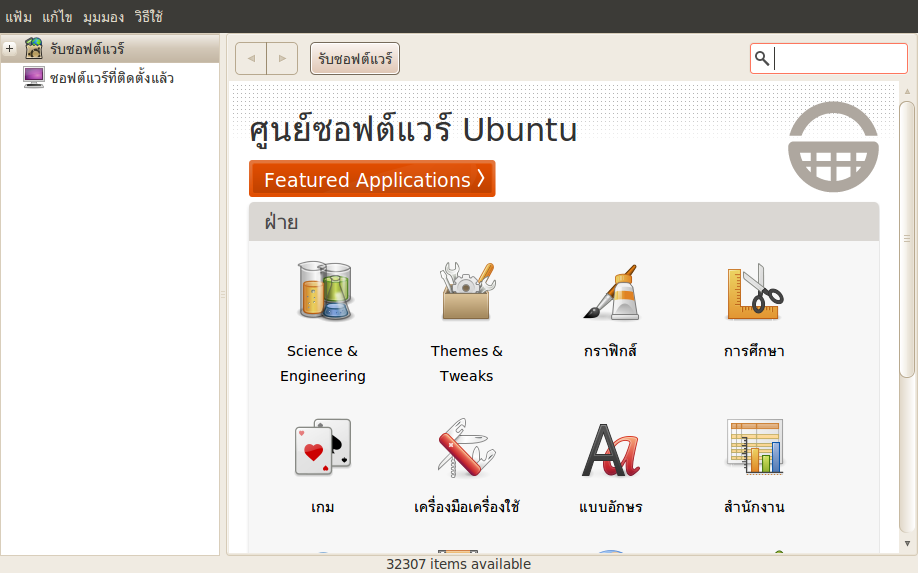Open the Science & Engineering category icon
The height and width of the screenshot is (573, 918).
(x=324, y=290)
